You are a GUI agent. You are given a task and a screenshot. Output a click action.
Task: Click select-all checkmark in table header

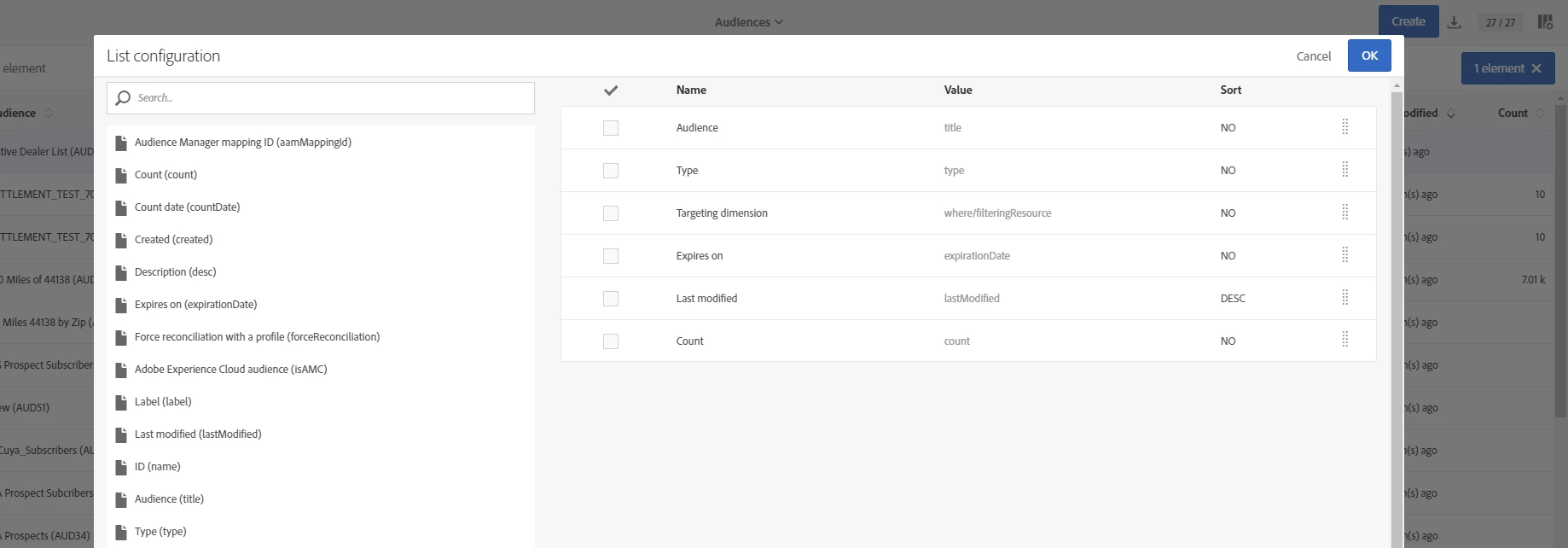[611, 90]
